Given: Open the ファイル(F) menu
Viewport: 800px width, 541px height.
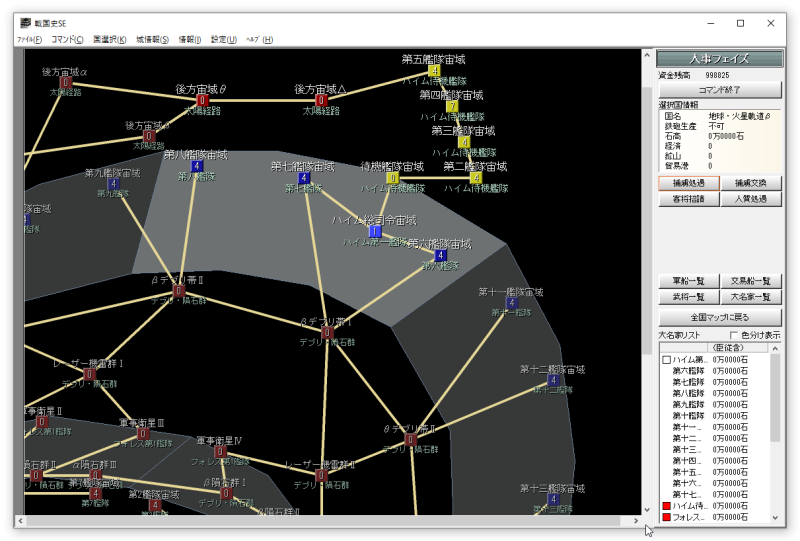Looking at the screenshot, I should click(x=30, y=40).
